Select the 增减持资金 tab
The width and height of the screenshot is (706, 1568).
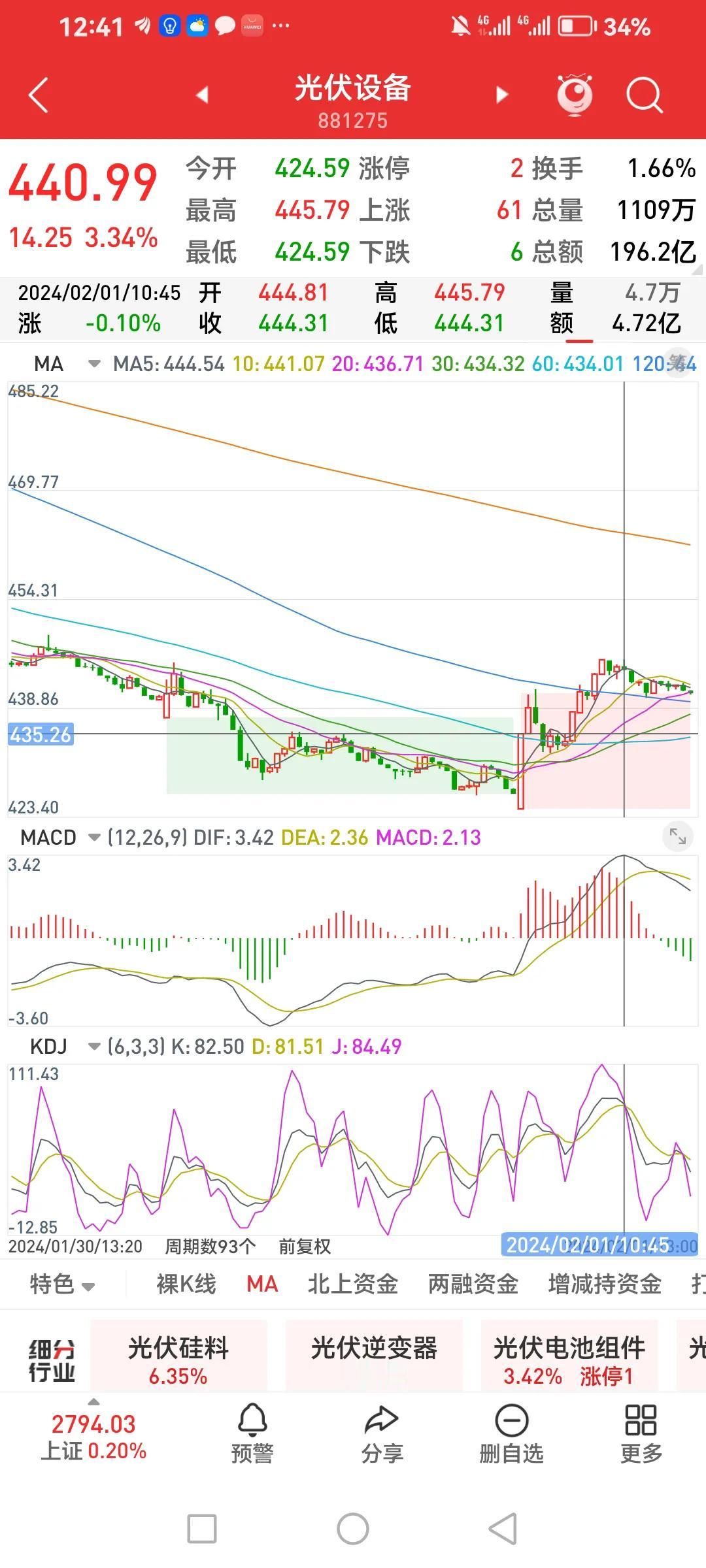point(605,1284)
